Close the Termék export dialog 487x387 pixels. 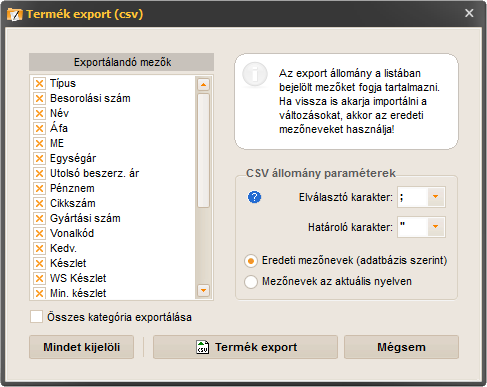click(x=469, y=13)
